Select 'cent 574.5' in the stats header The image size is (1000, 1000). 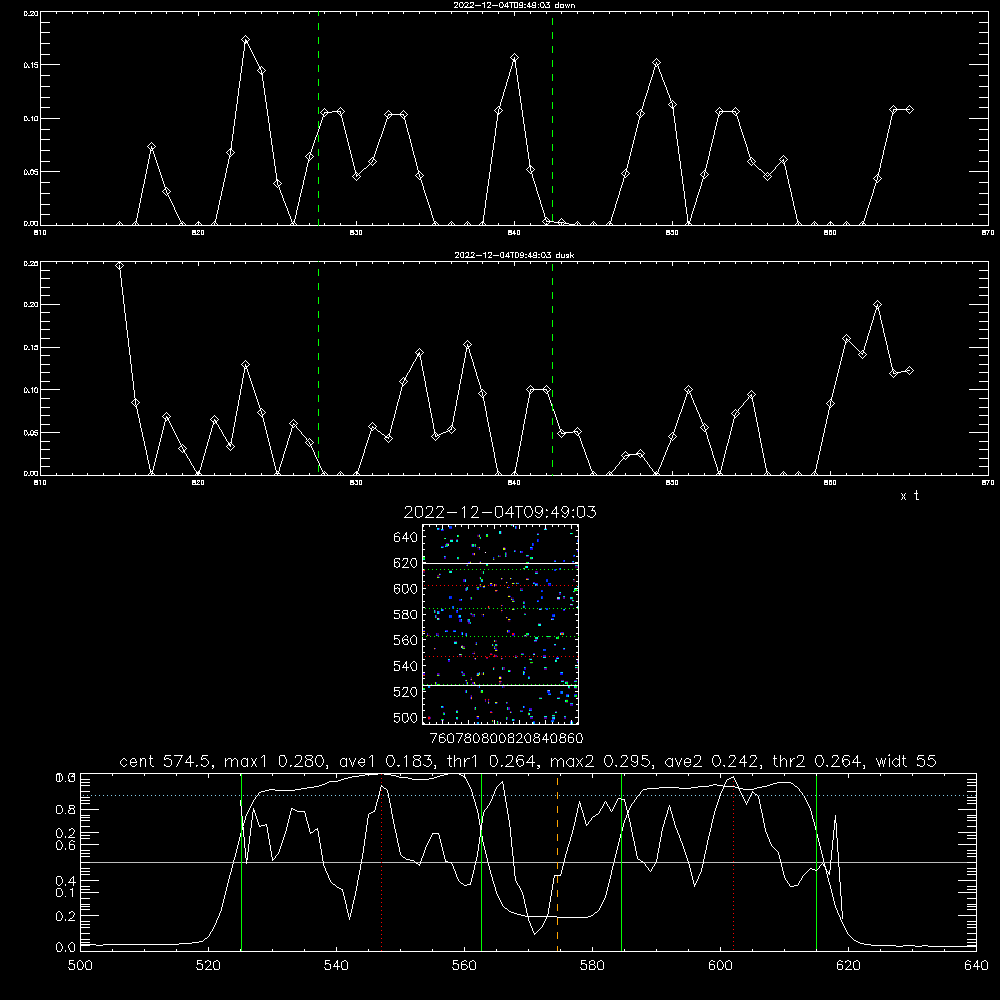click(166, 761)
